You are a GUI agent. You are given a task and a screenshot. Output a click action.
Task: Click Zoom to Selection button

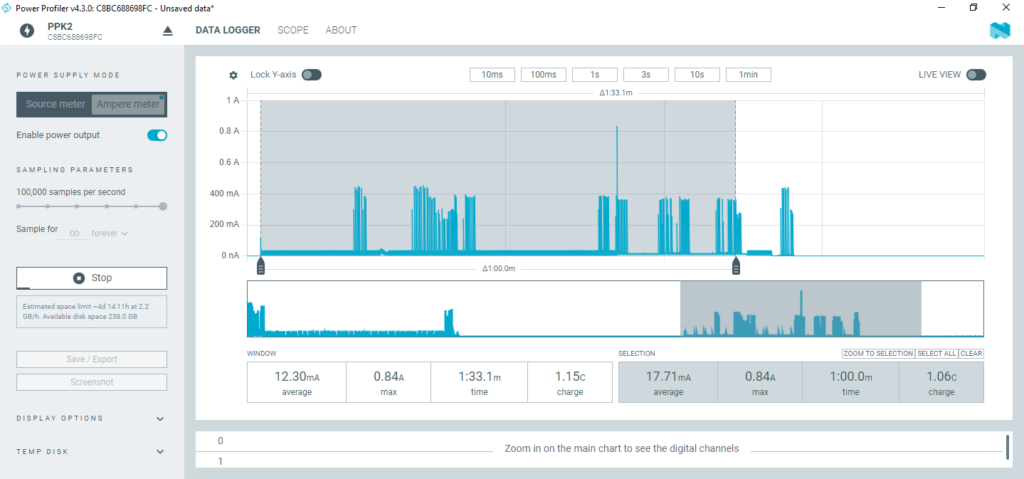(878, 354)
